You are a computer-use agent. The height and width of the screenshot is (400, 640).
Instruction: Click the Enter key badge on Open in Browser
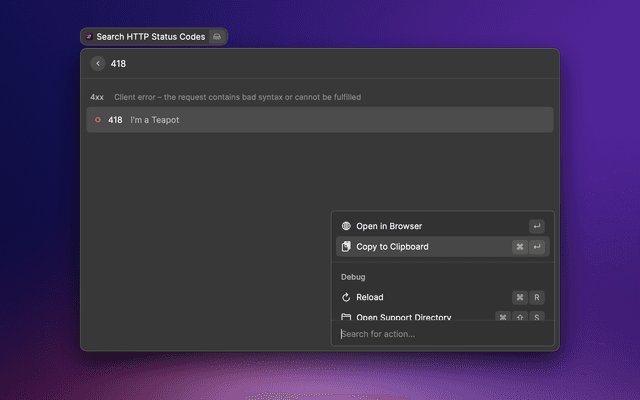[x=537, y=226]
